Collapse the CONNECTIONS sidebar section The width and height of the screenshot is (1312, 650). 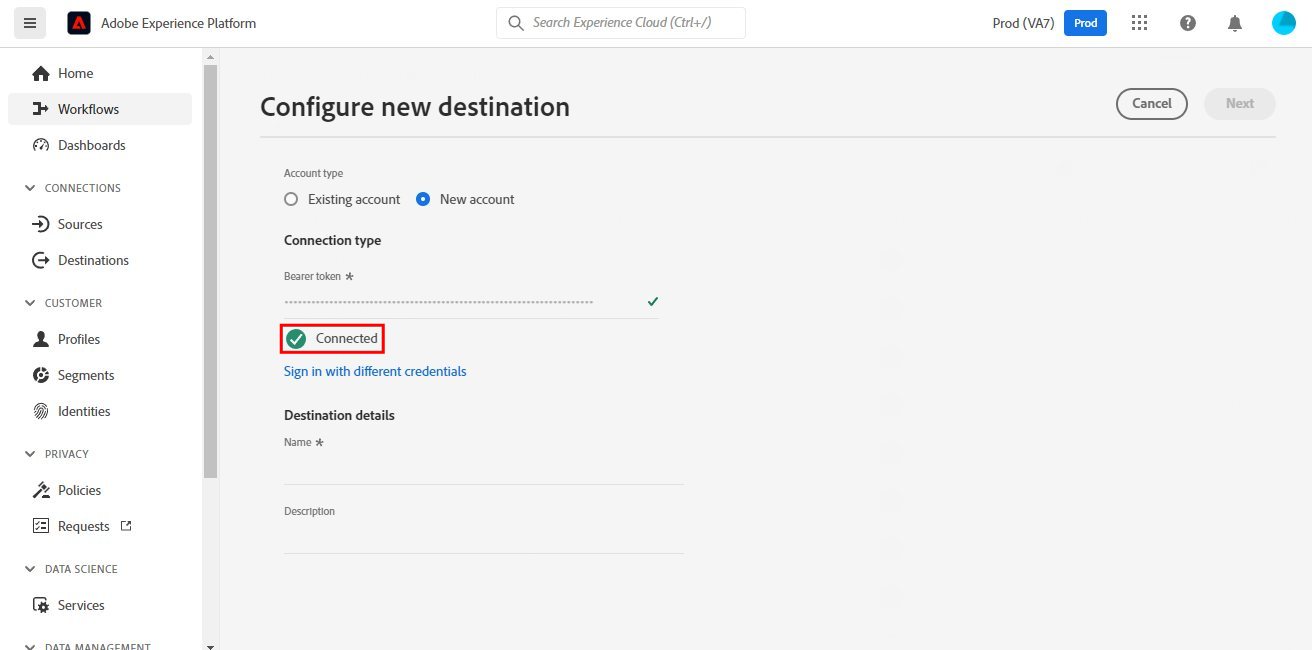click(29, 188)
